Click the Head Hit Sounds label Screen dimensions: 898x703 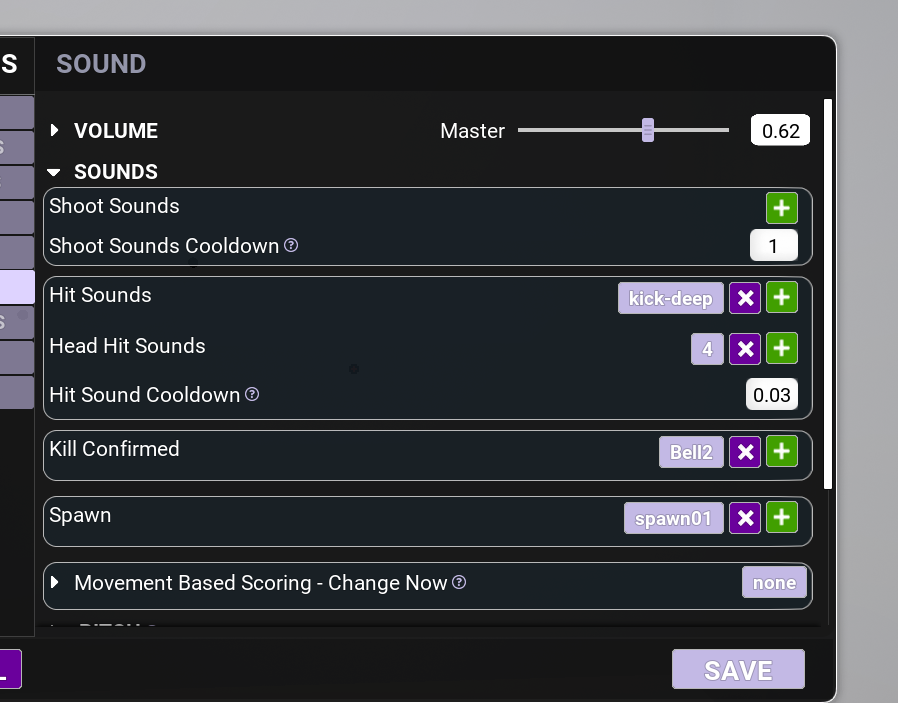(x=127, y=346)
